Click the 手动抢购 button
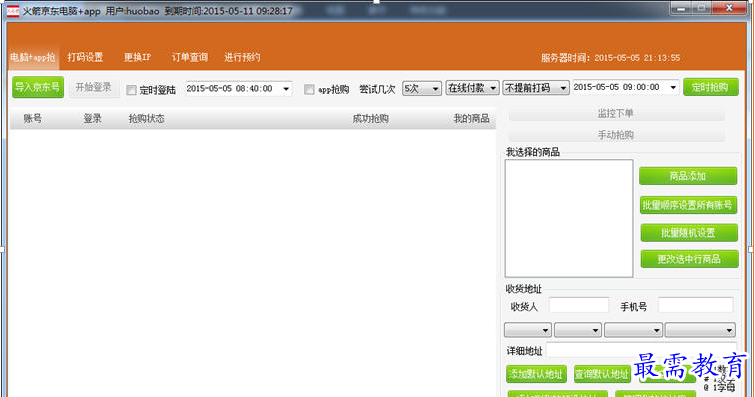Viewport: 755px width, 397px height. pyautogui.click(x=616, y=135)
